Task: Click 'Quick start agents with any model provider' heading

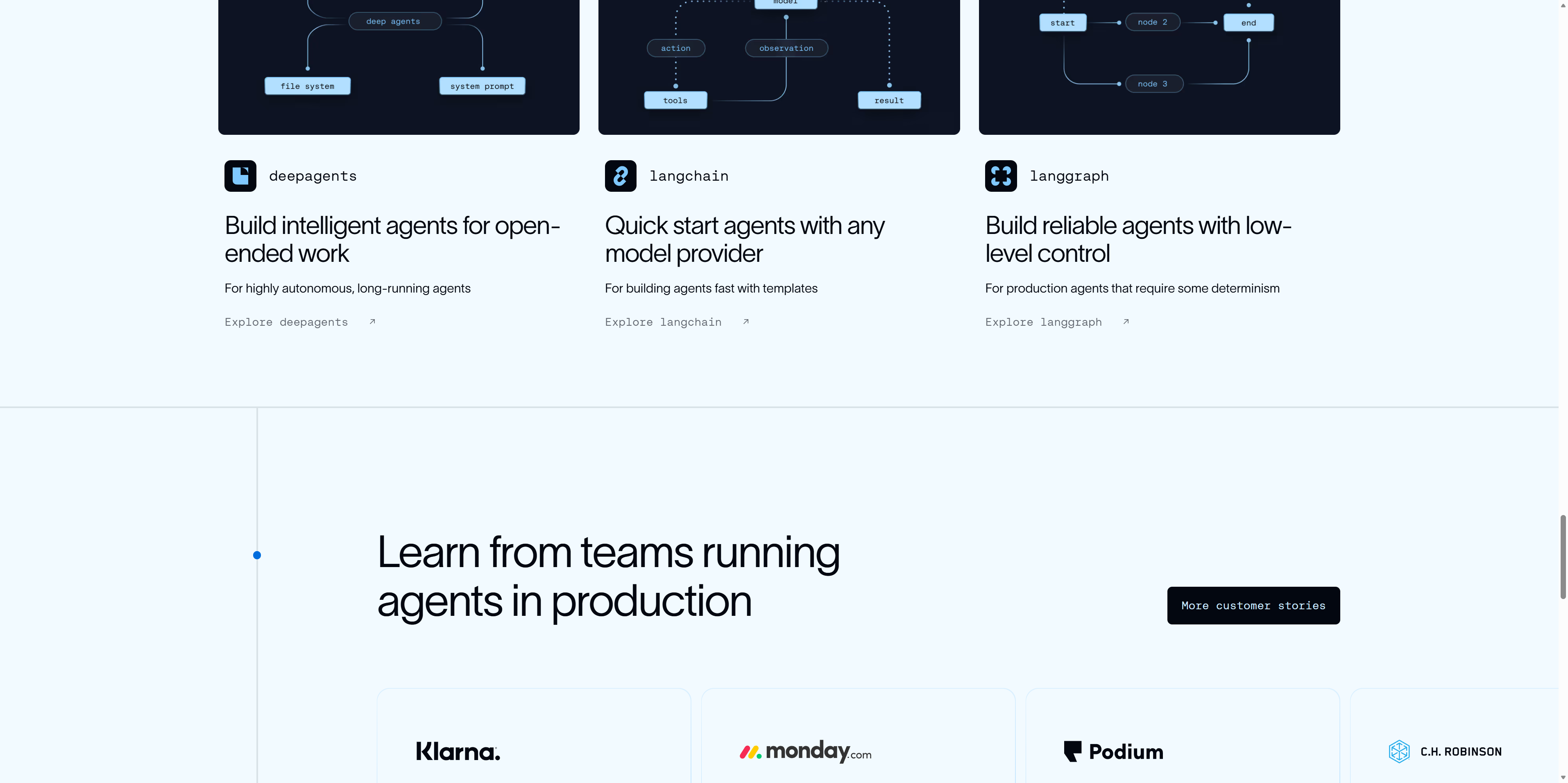Action: tap(745, 239)
